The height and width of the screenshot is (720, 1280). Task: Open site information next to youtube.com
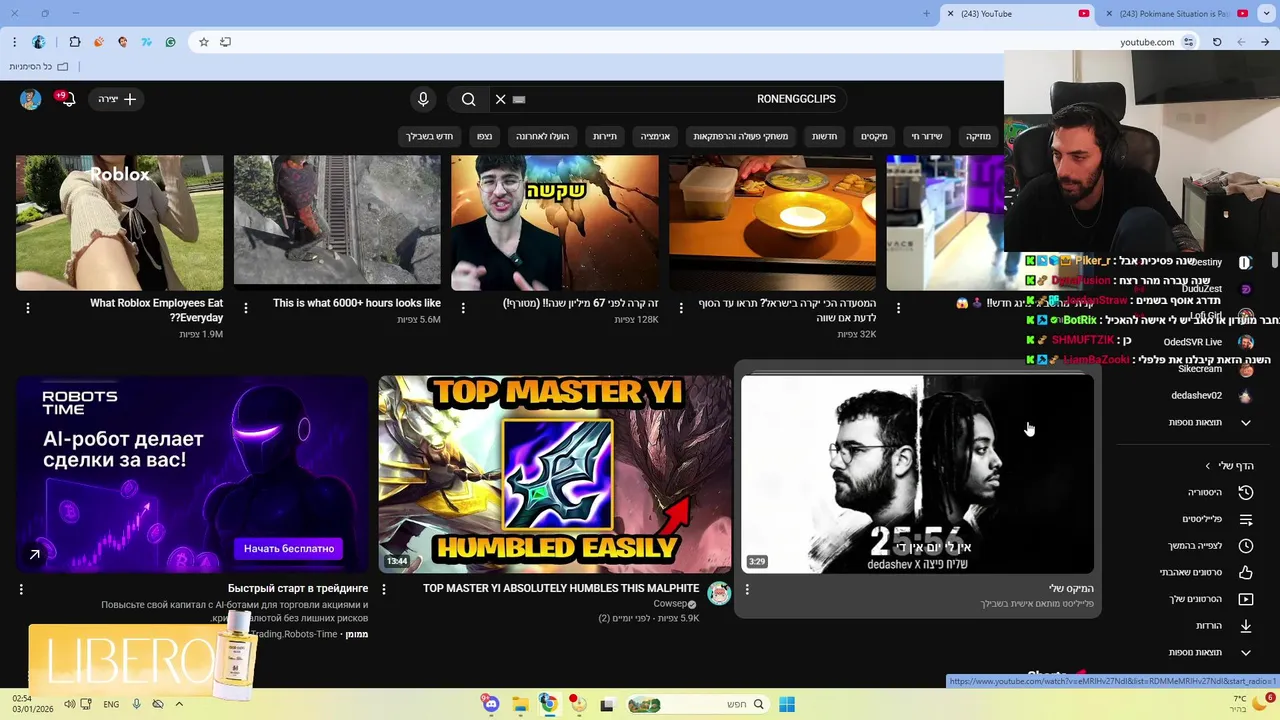tap(1189, 42)
